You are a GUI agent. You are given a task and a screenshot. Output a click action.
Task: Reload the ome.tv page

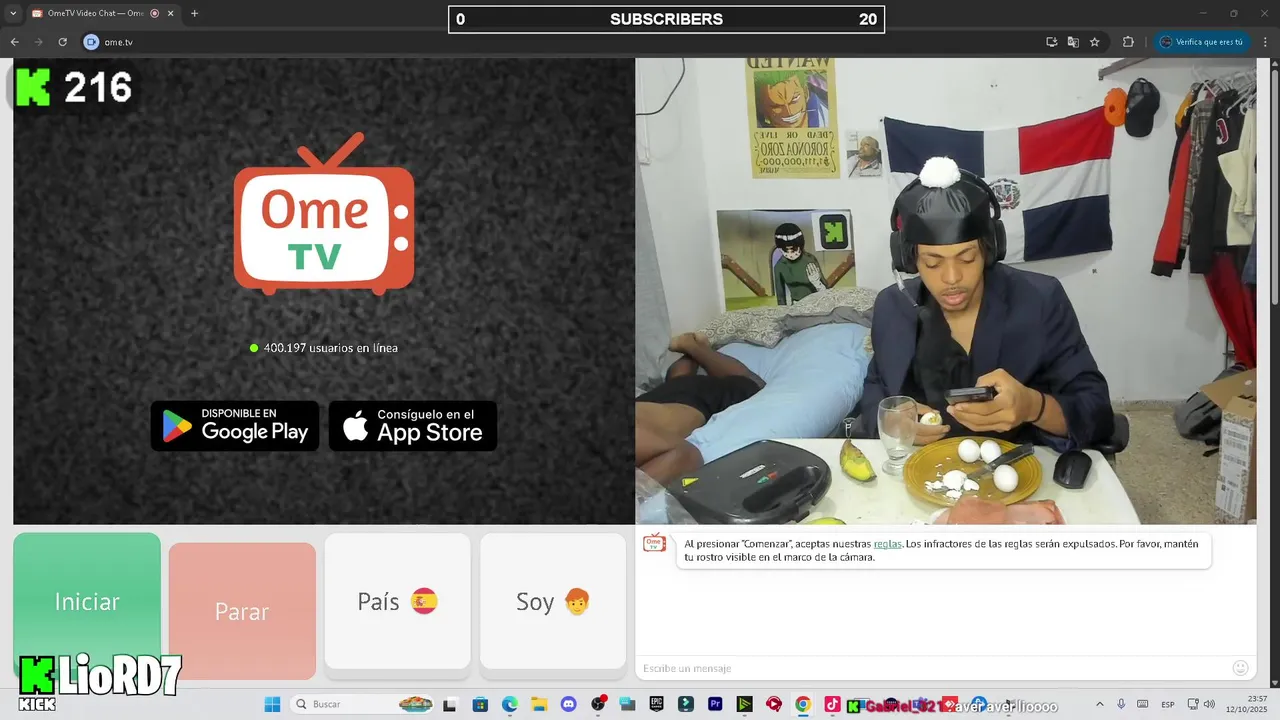point(62,42)
